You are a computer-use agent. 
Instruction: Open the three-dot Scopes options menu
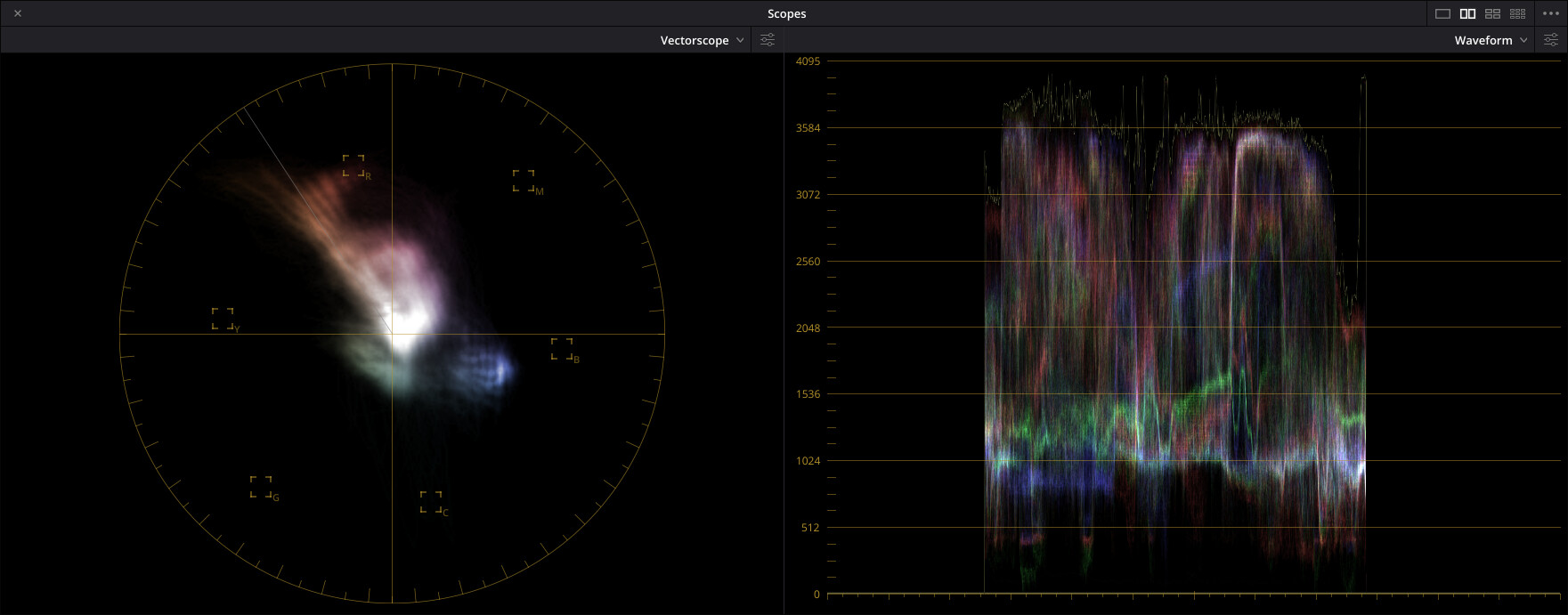1550,13
